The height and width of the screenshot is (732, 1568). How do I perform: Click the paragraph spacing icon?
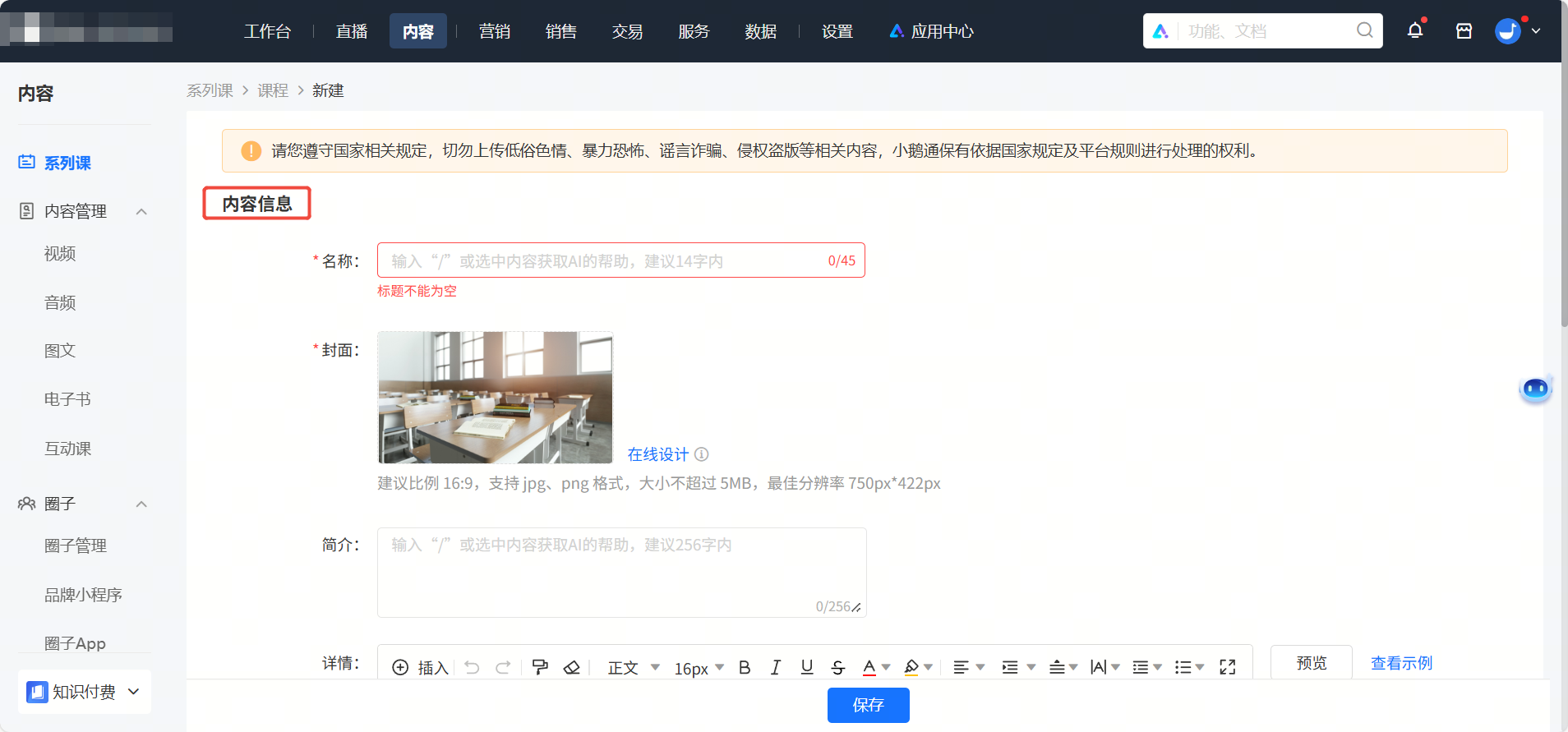(x=1057, y=667)
